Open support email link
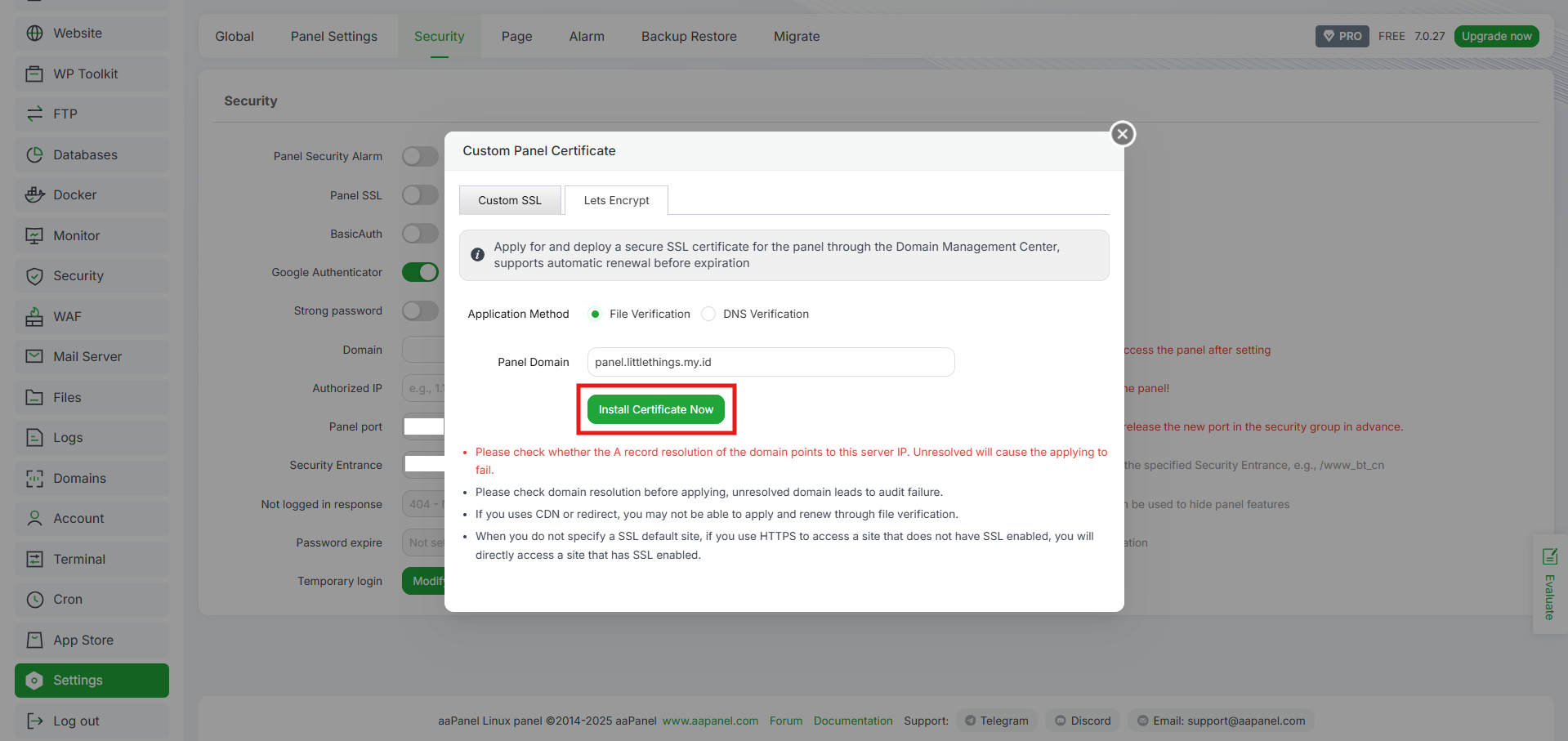The width and height of the screenshot is (1568, 741). (x=1221, y=721)
